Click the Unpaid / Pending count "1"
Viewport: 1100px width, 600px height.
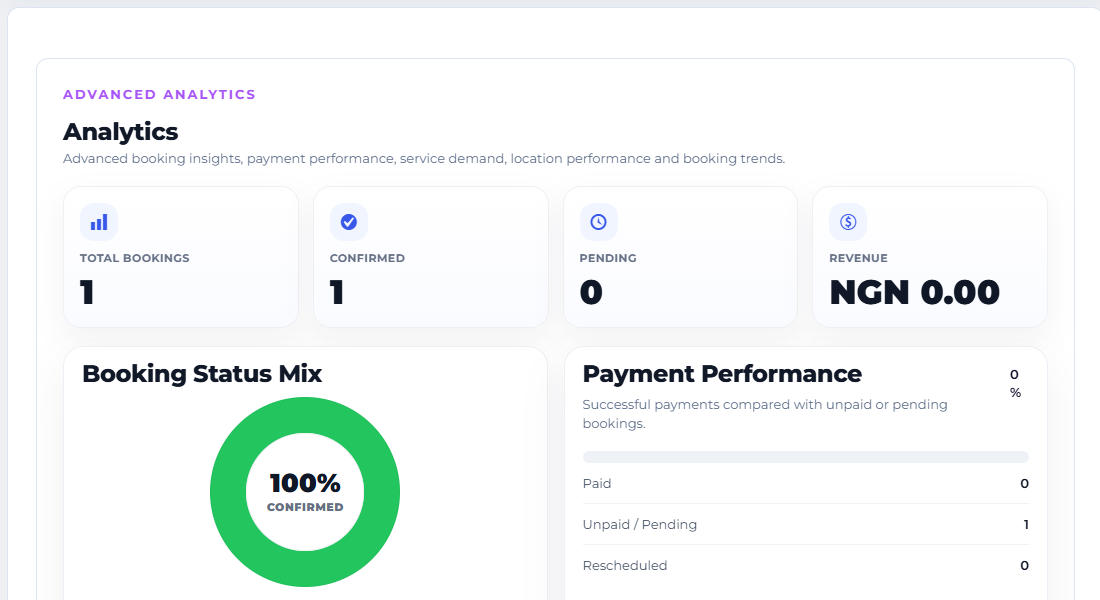pyautogui.click(x=1026, y=524)
